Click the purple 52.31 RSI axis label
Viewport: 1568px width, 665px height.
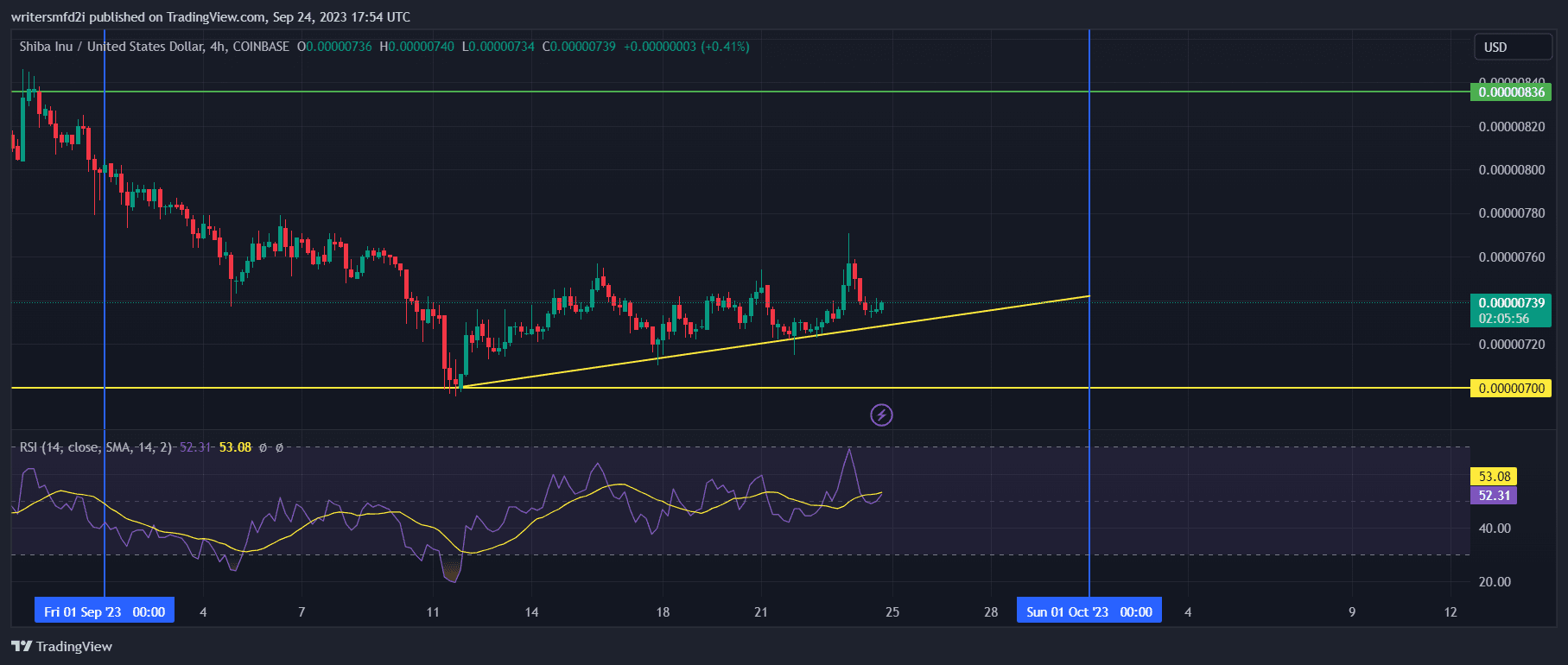tap(1494, 496)
